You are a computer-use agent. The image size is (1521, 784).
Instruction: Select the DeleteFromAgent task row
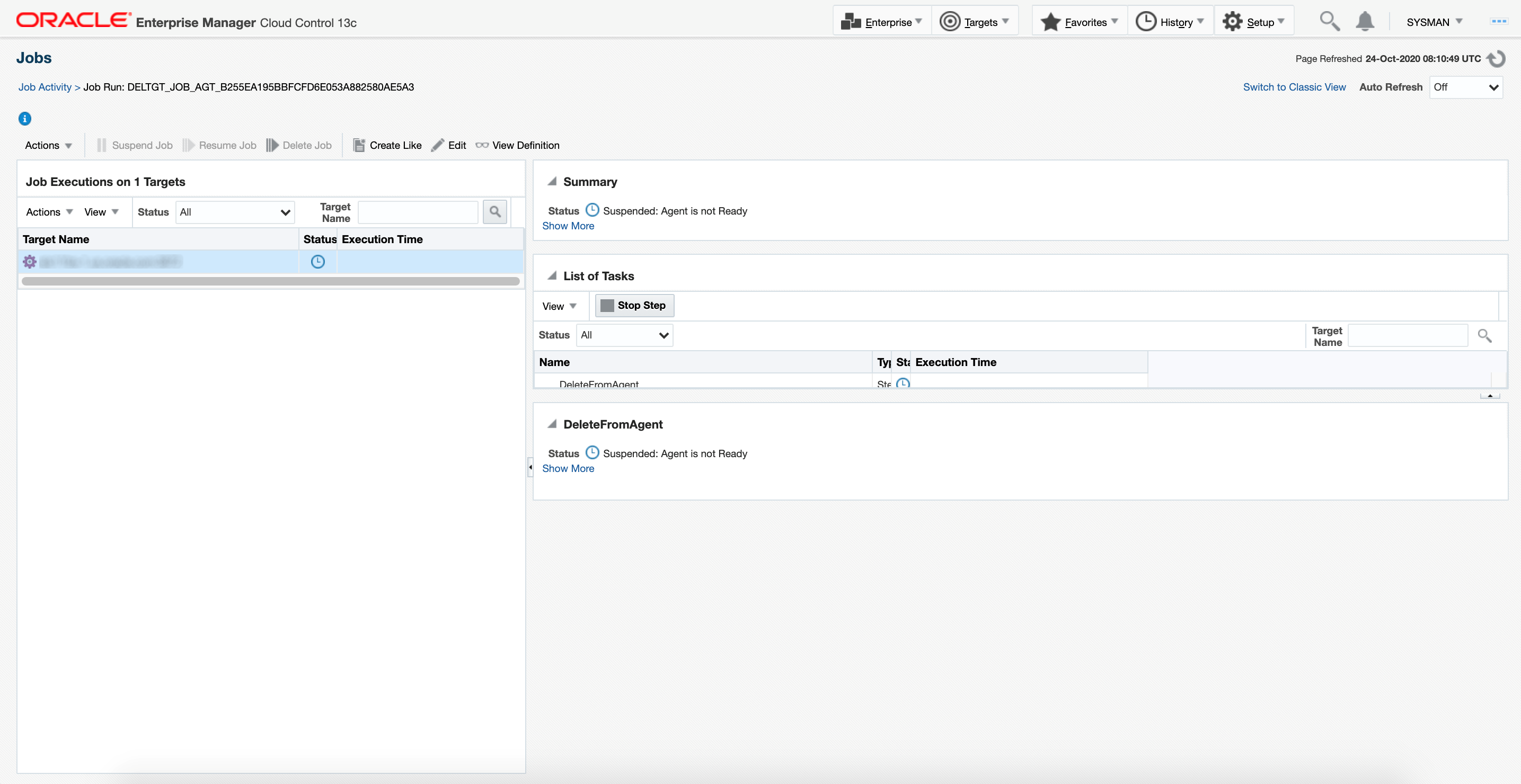click(x=841, y=382)
